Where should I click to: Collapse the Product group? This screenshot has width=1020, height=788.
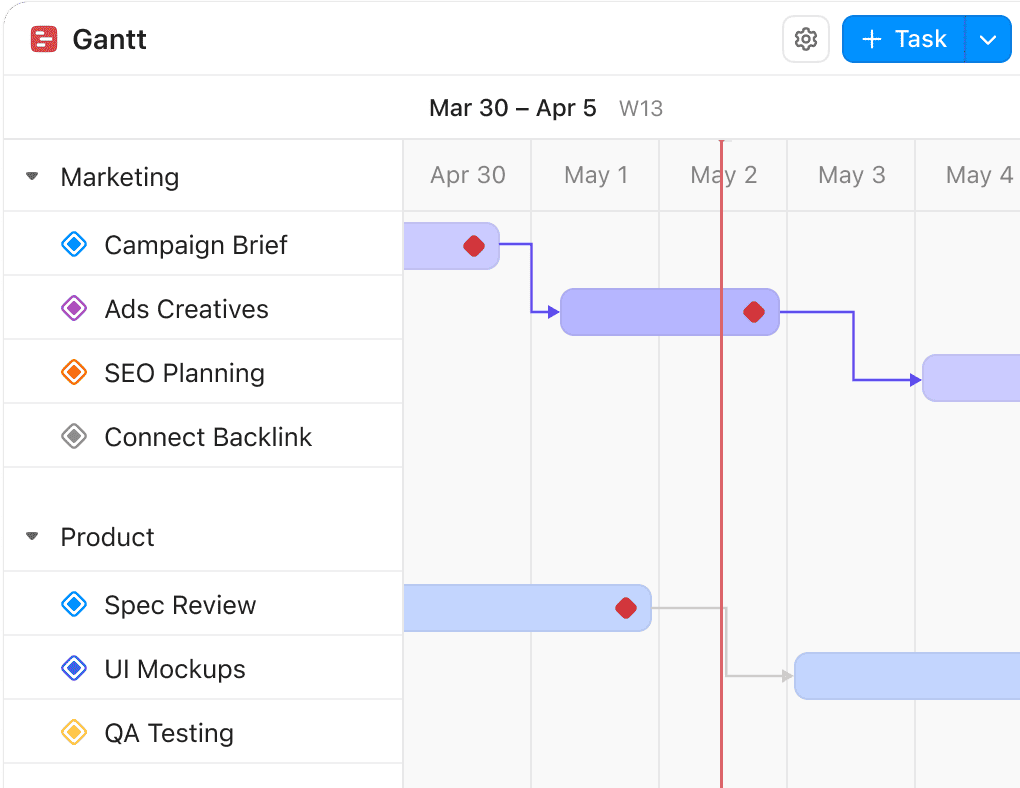point(32,536)
